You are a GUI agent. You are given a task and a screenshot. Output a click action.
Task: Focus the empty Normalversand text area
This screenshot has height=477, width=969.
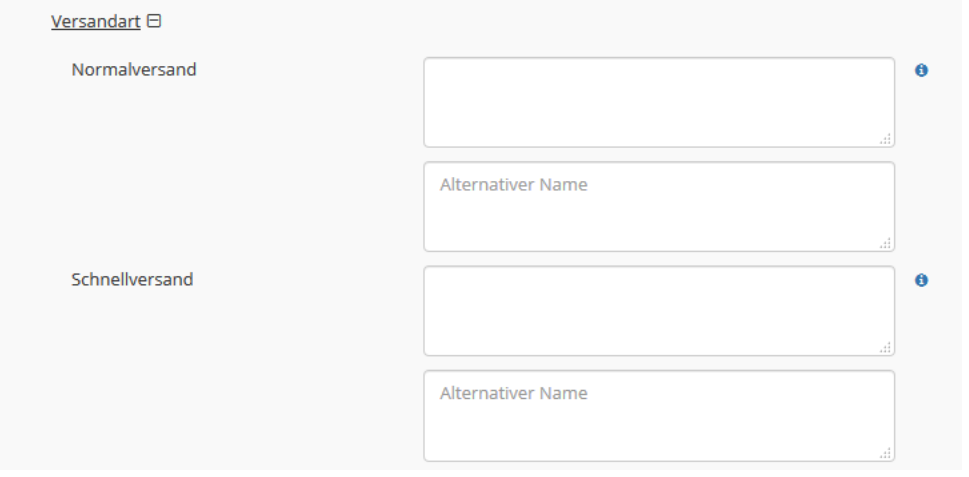(659, 103)
